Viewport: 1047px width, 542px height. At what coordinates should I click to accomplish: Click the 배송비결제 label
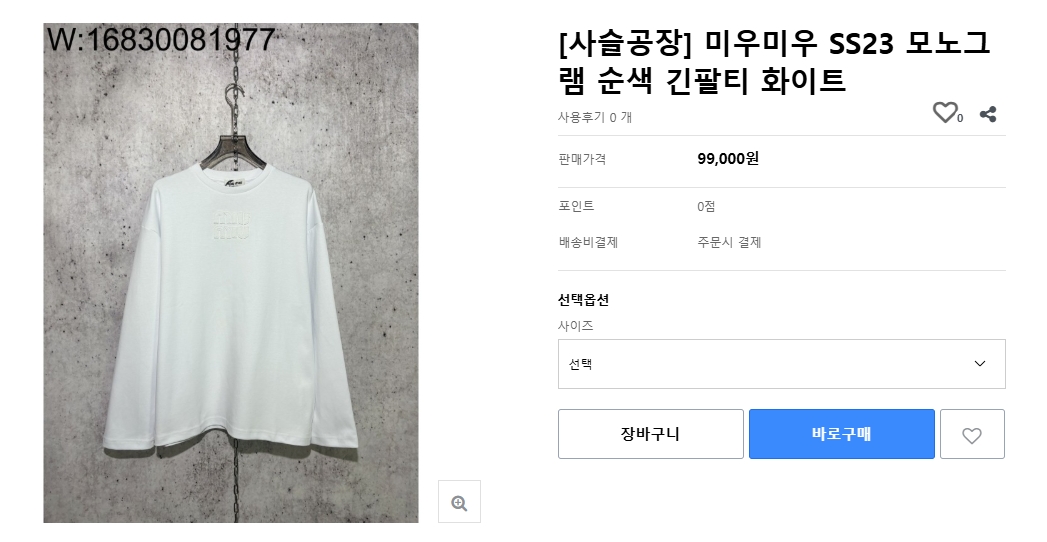(x=588, y=242)
